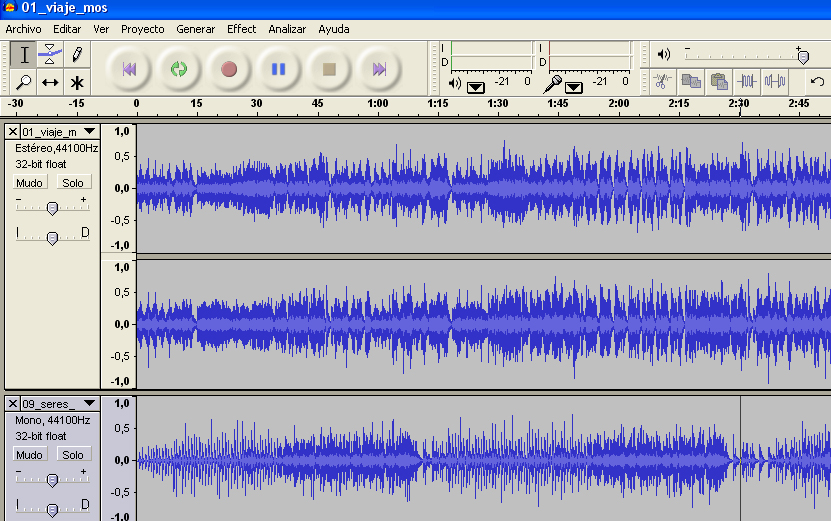Pick the Draw pencil tool

pyautogui.click(x=76, y=54)
